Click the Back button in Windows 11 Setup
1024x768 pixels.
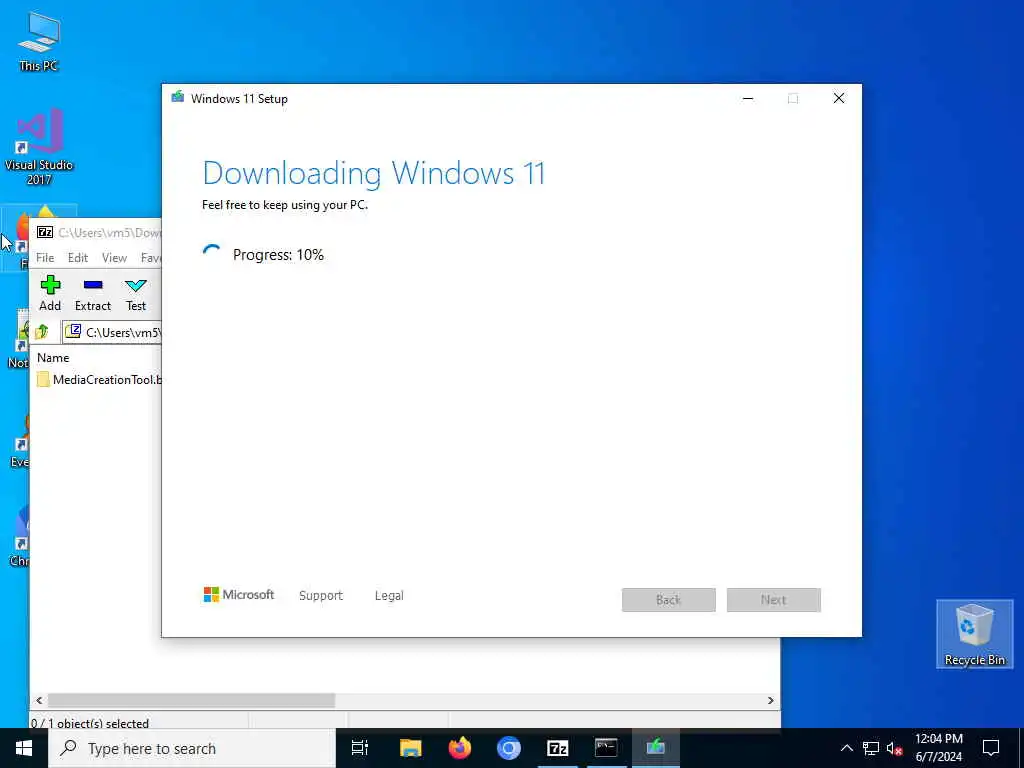[x=668, y=600]
